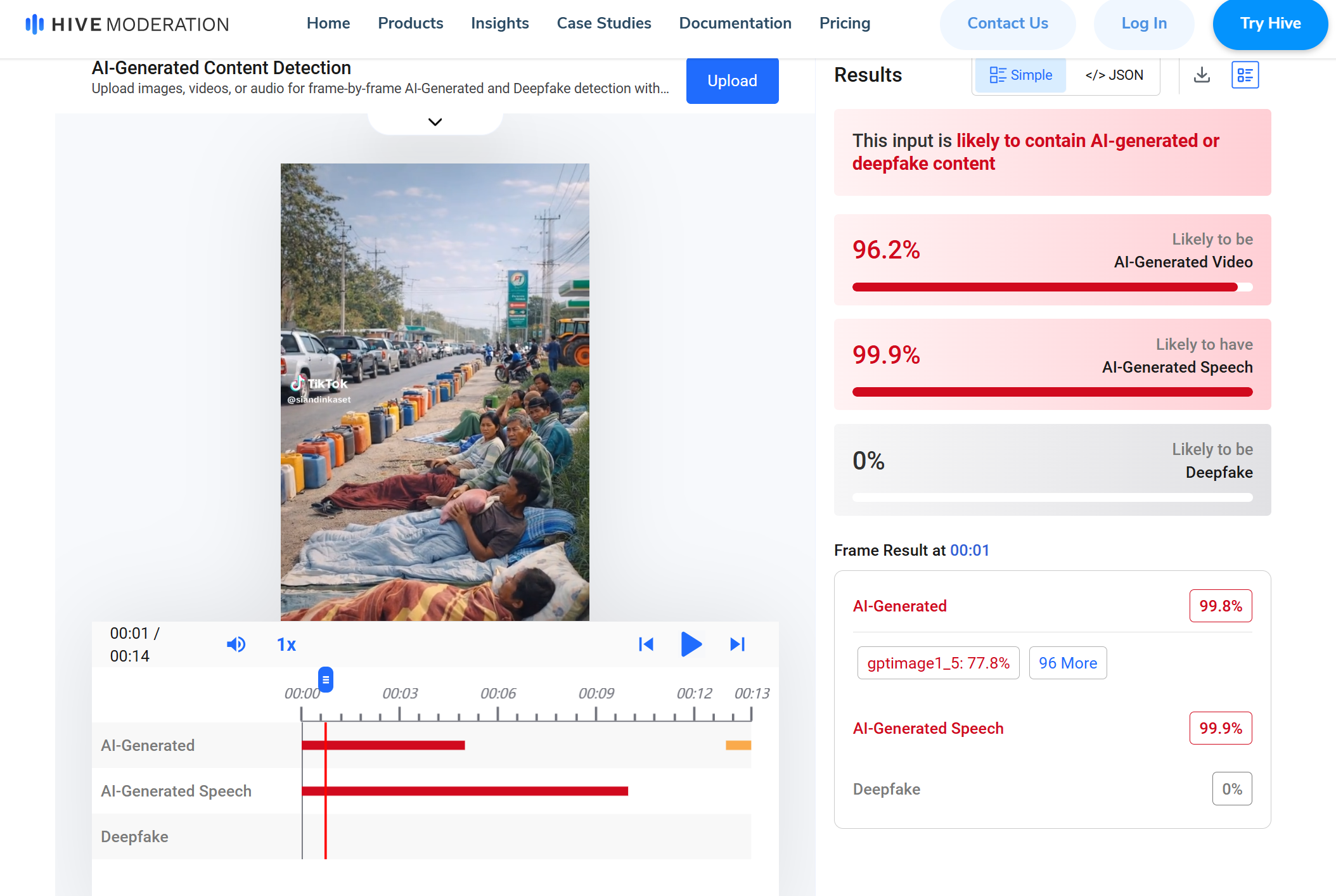1336x896 pixels.
Task: Download the detection results
Action: (x=1202, y=75)
